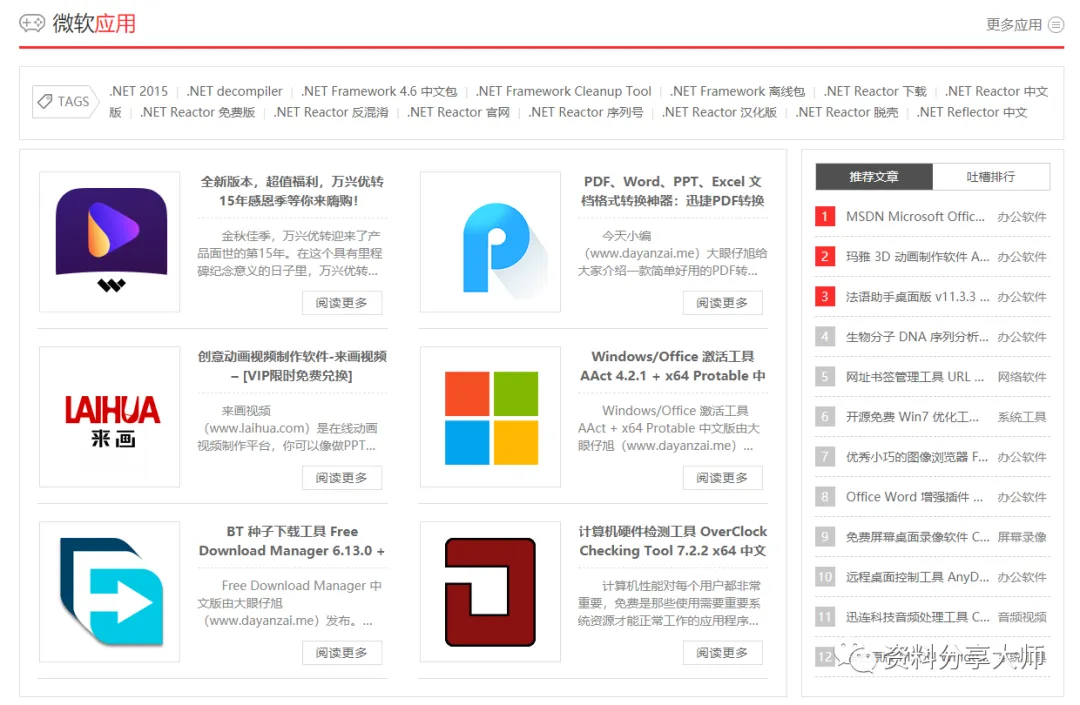
Task: Open title Windows/Office 激活工具 AAct 4.2.1
Action: [x=673, y=366]
